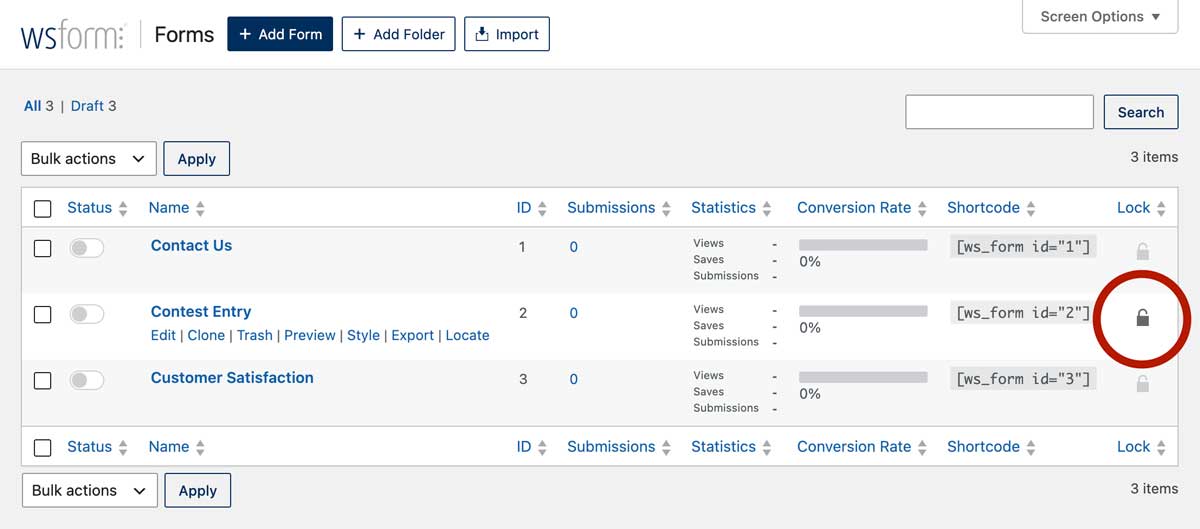Toggle the Contact Us status switch
This screenshot has height=529, width=1200.
pos(86,248)
